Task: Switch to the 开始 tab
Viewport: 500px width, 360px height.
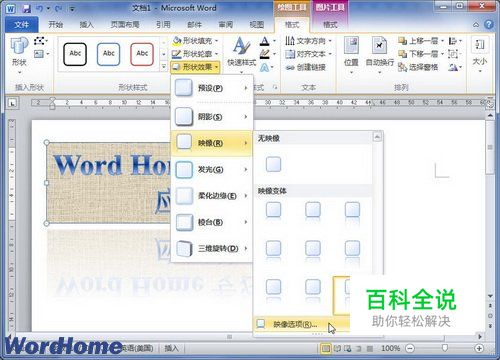Action: tap(56, 25)
